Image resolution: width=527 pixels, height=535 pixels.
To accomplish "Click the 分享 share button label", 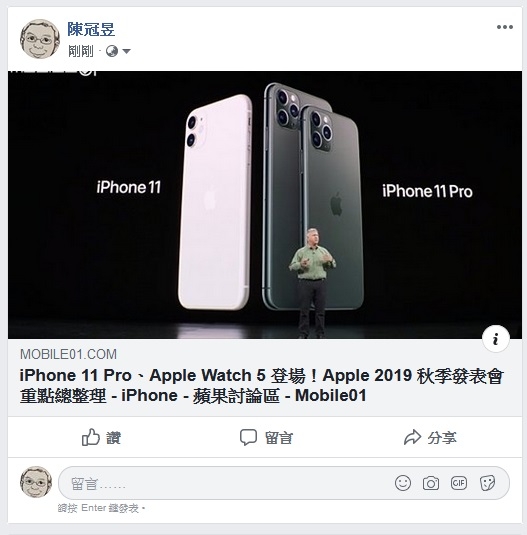I will click(x=442, y=438).
